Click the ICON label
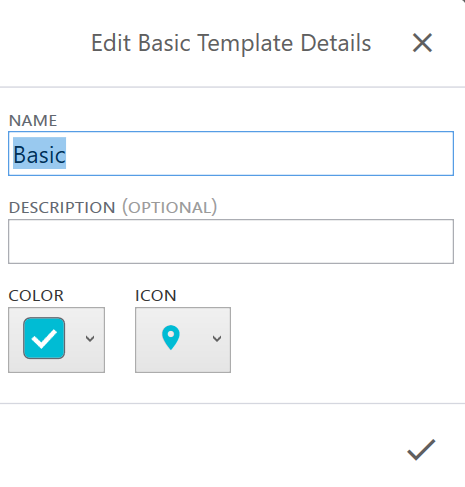465x487 pixels. (x=156, y=296)
